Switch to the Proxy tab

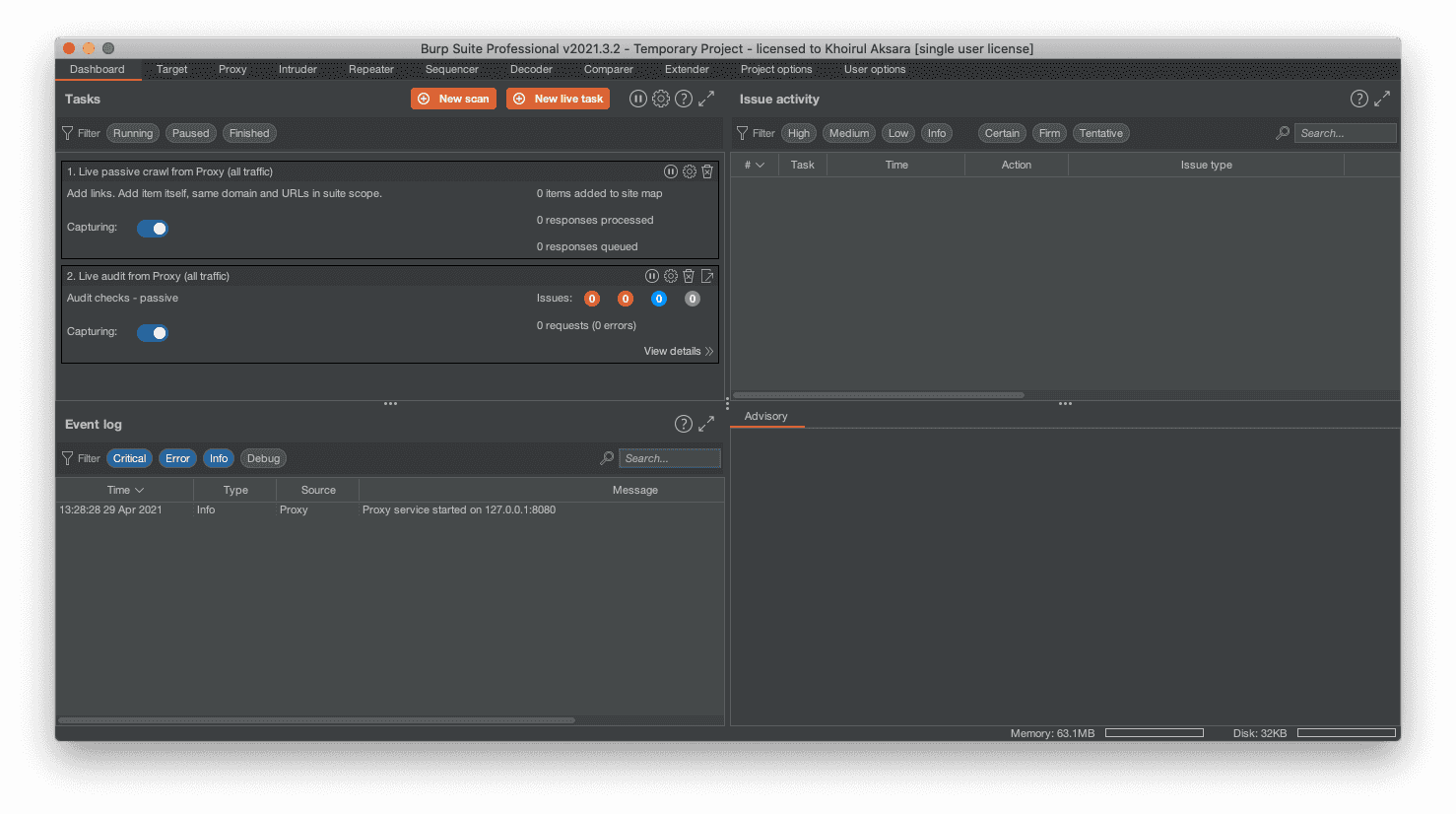pyautogui.click(x=232, y=69)
